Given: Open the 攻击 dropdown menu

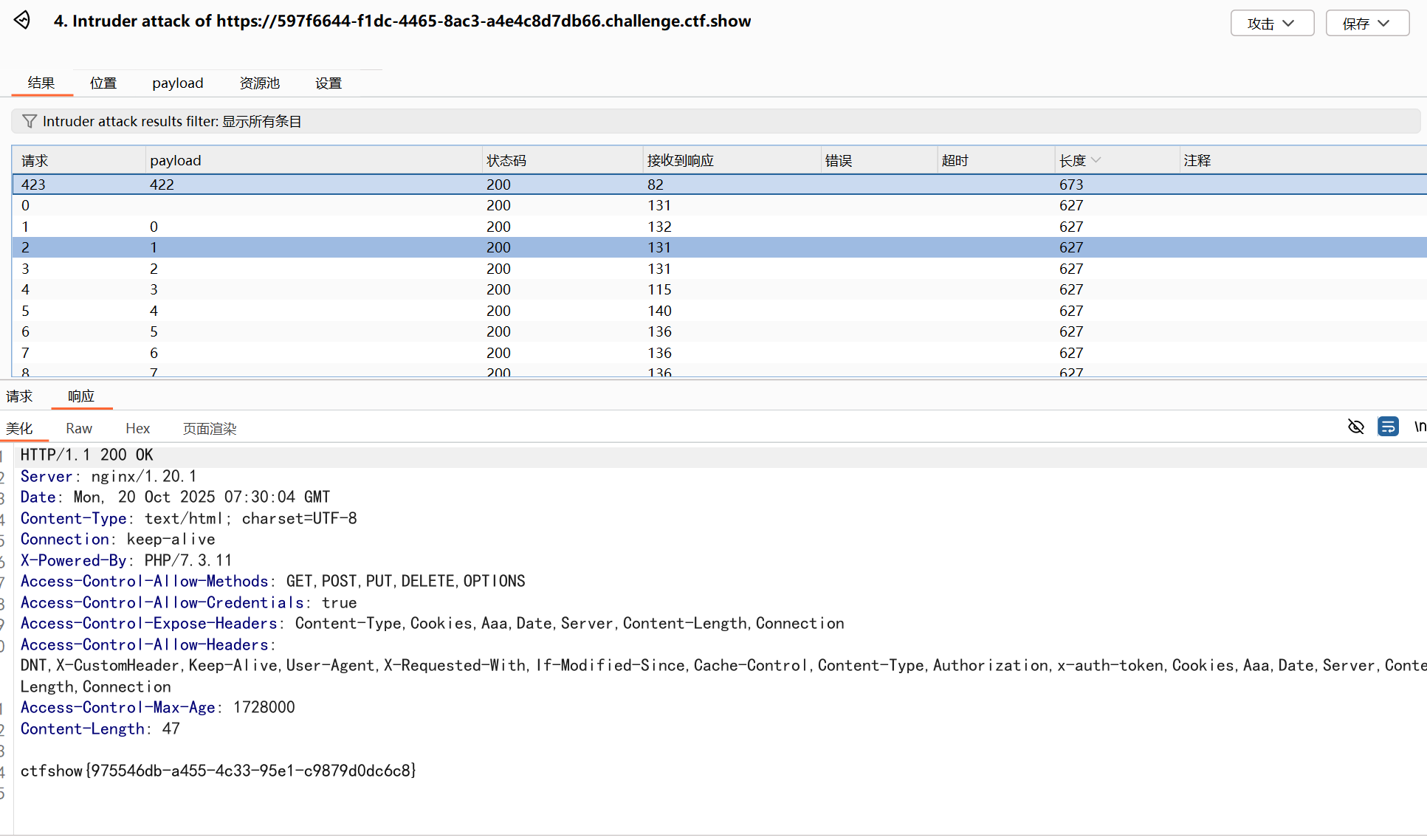Looking at the screenshot, I should 1271,23.
